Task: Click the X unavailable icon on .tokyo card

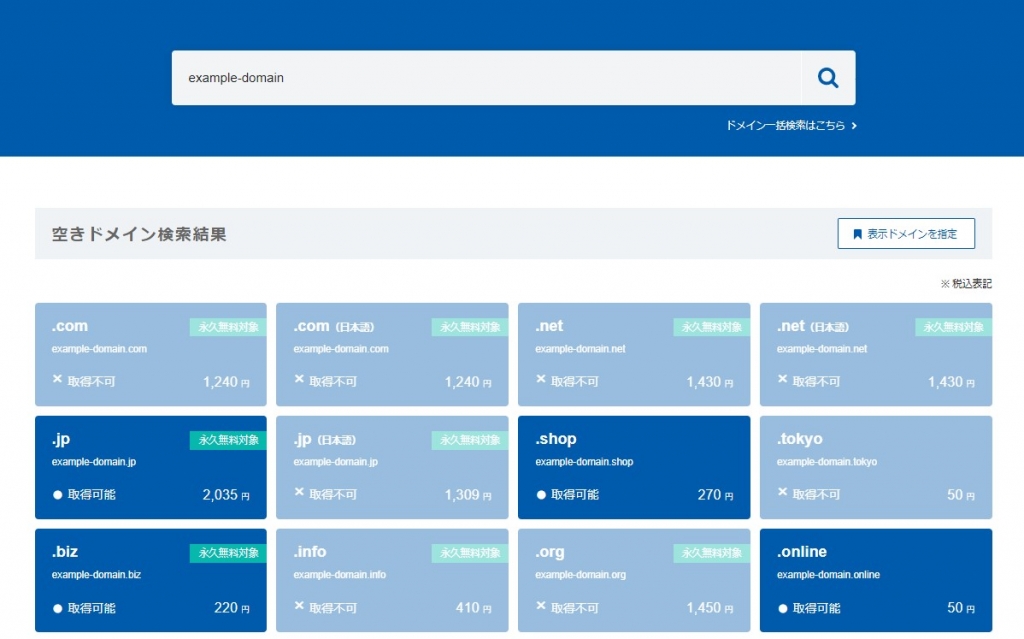Action: pyautogui.click(x=783, y=493)
